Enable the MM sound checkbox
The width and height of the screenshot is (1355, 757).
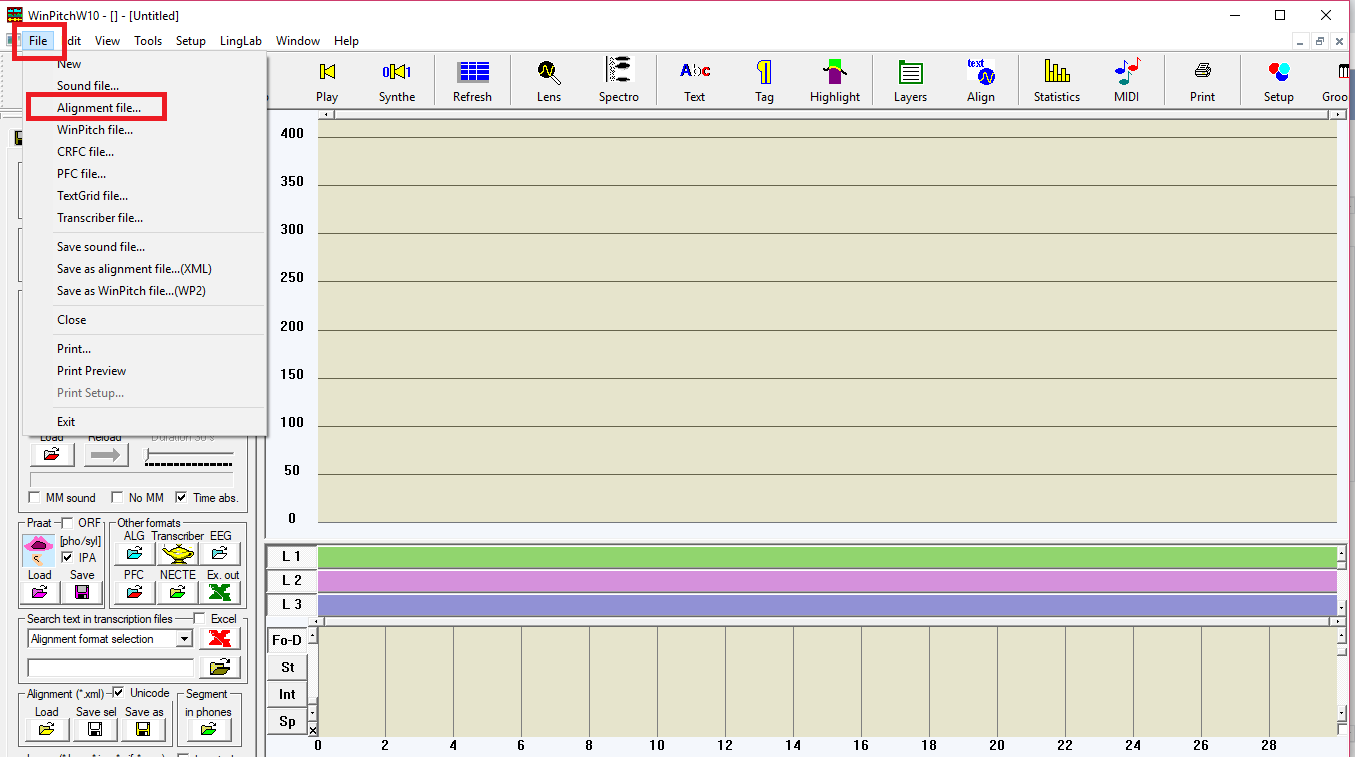coord(35,498)
